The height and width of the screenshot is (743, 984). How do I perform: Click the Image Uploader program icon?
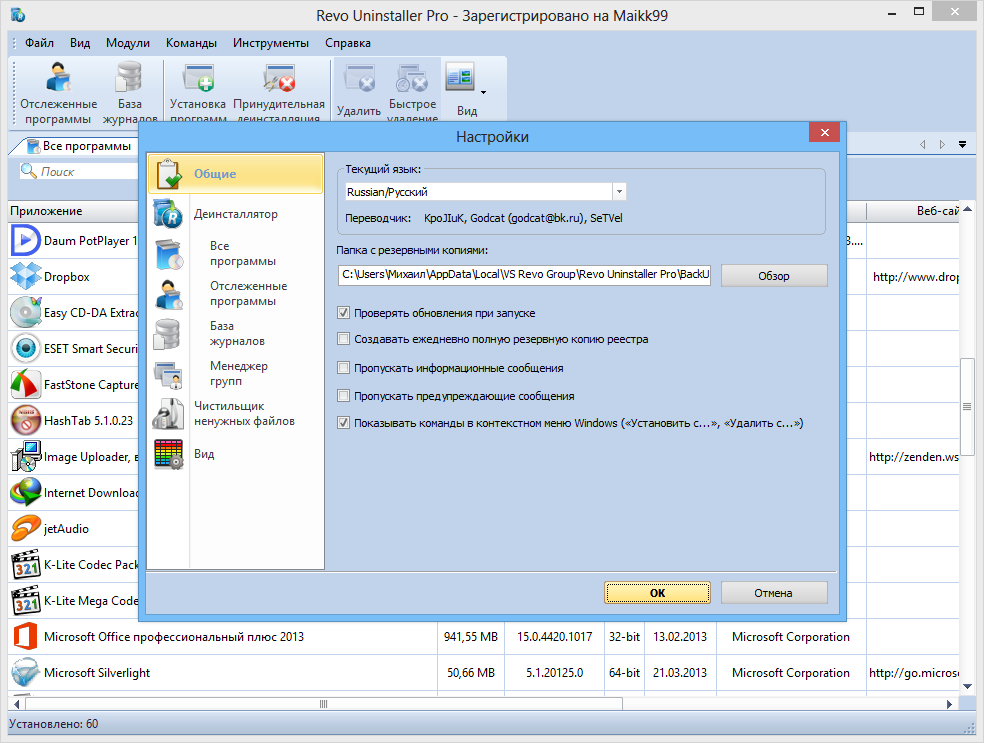[26, 456]
